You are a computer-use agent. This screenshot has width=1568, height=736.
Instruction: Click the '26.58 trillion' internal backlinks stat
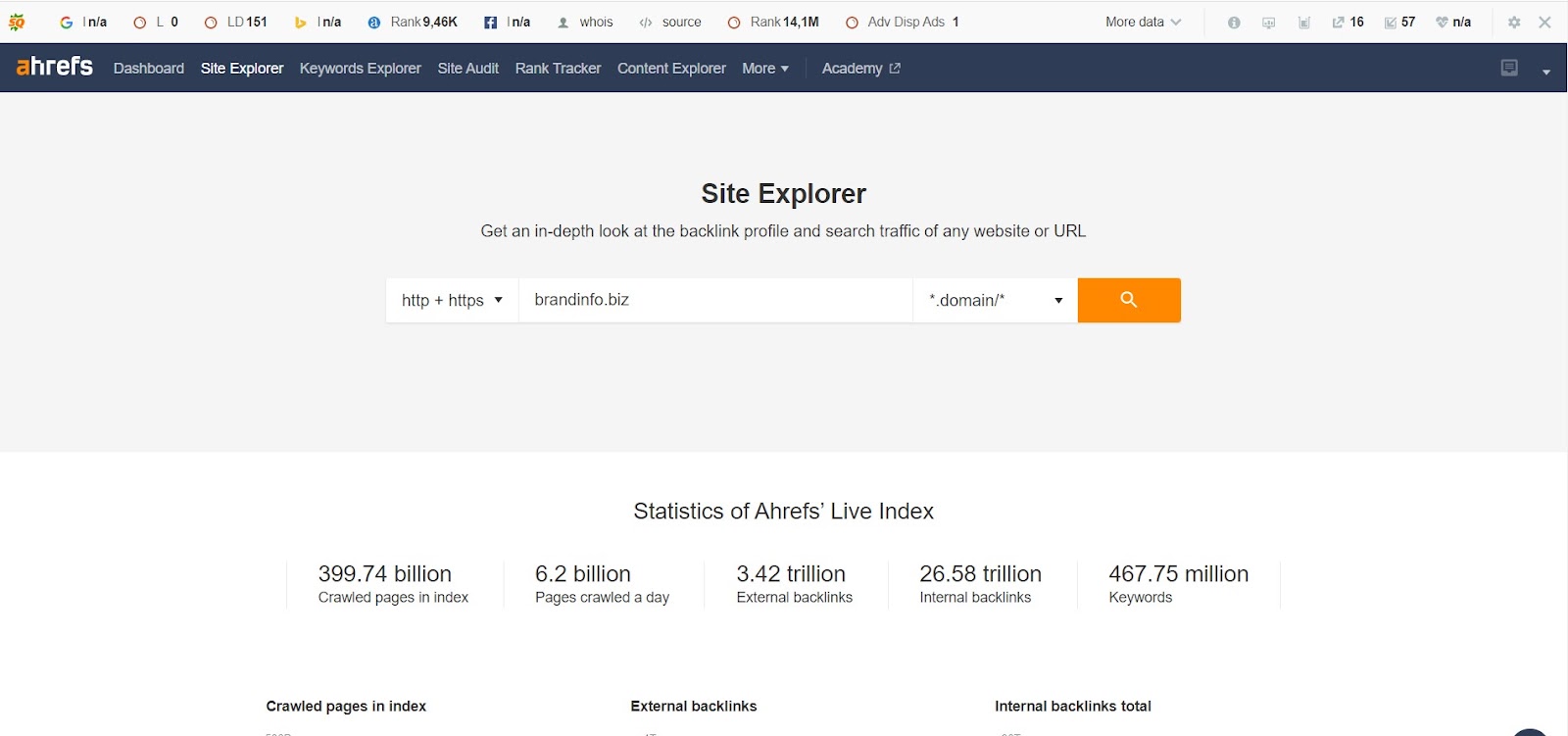pyautogui.click(x=980, y=573)
